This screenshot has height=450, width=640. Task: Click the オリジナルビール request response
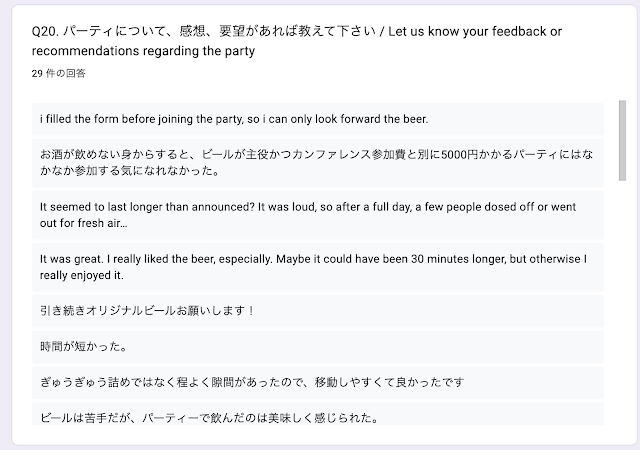click(147, 310)
